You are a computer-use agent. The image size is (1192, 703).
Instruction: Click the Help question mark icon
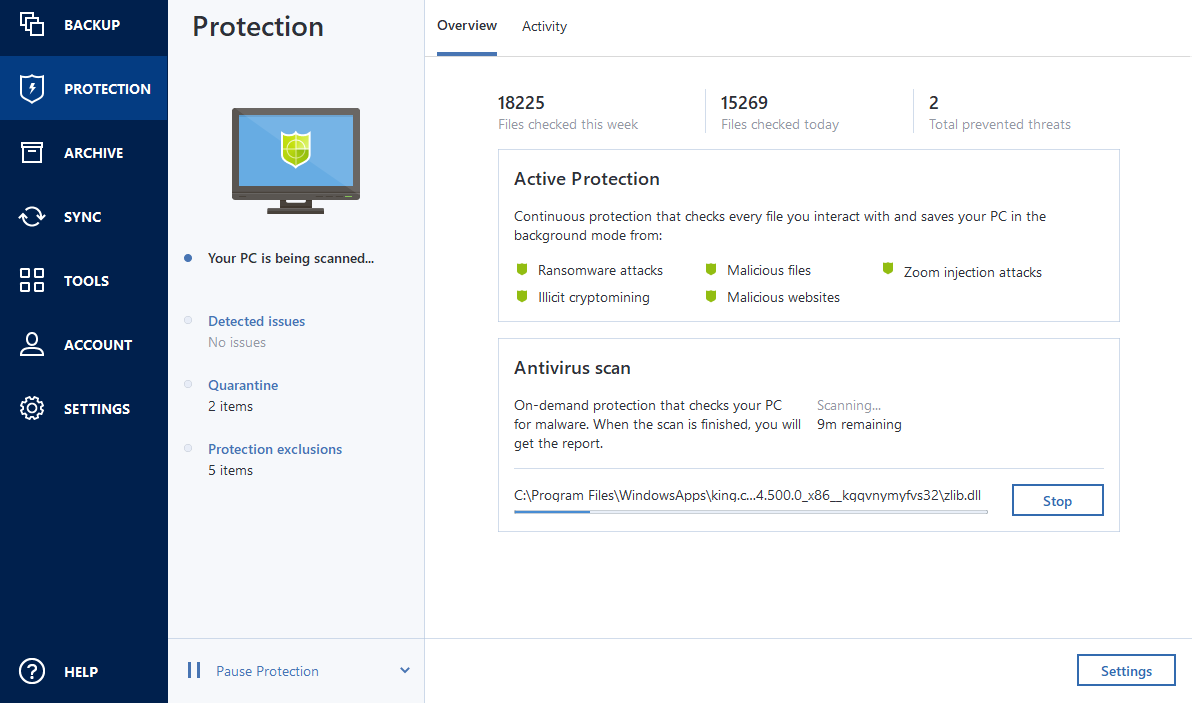coord(31,671)
